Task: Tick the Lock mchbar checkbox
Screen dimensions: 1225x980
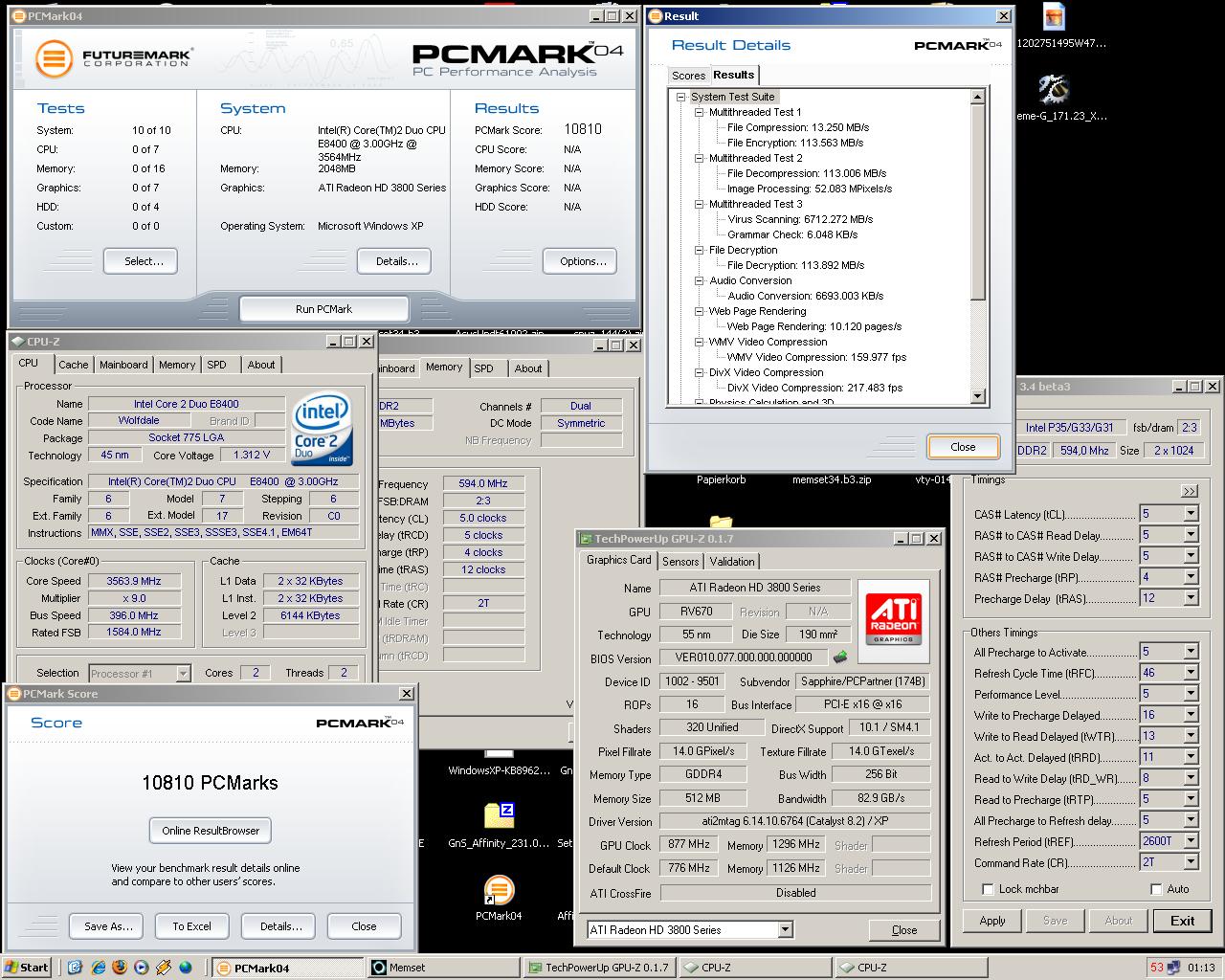Action: point(989,889)
